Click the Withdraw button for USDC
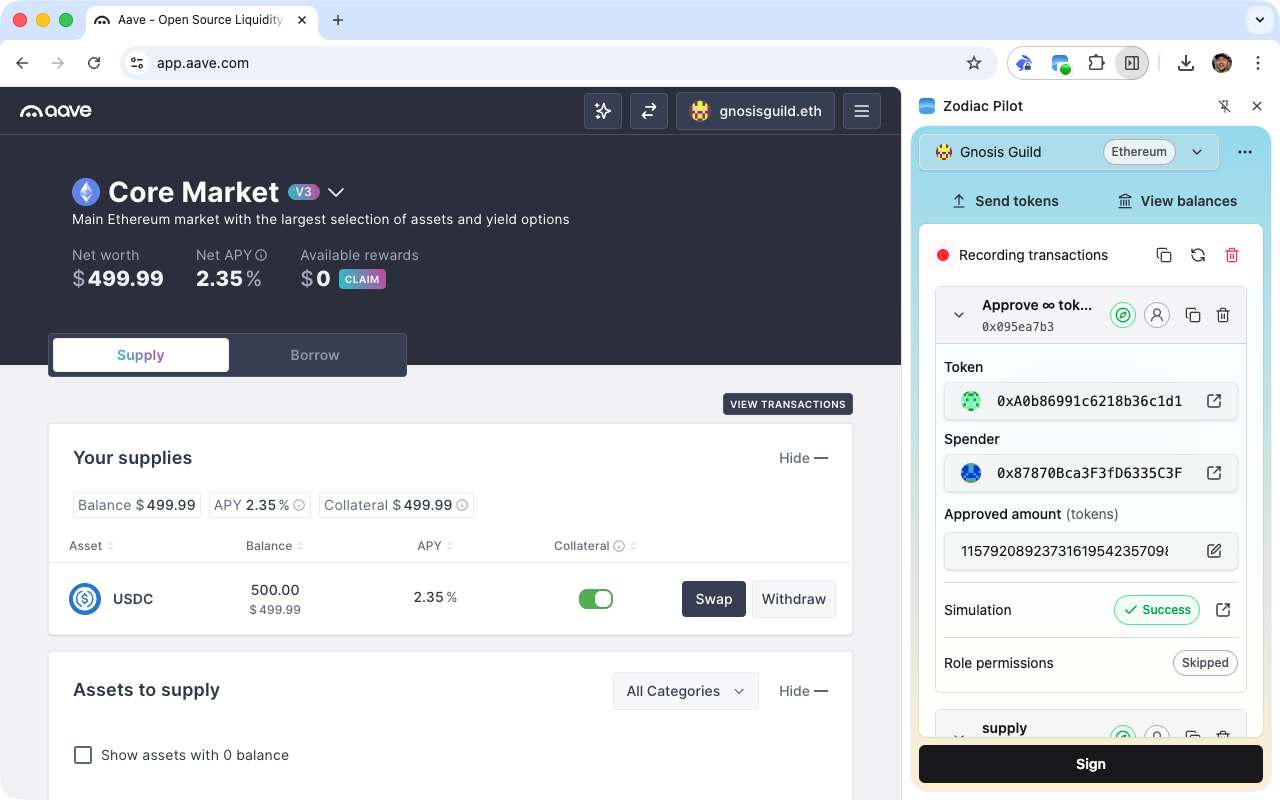Image resolution: width=1280 pixels, height=800 pixels. (794, 599)
